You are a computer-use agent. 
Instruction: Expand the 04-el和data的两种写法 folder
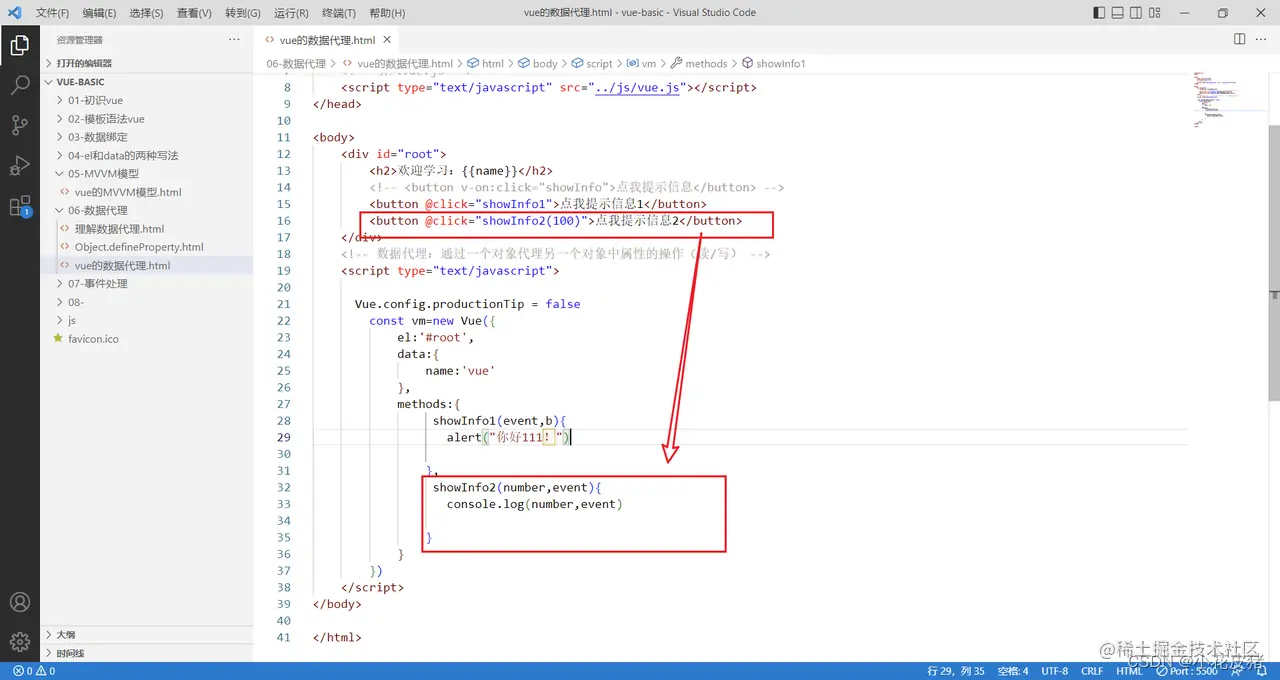(146, 155)
